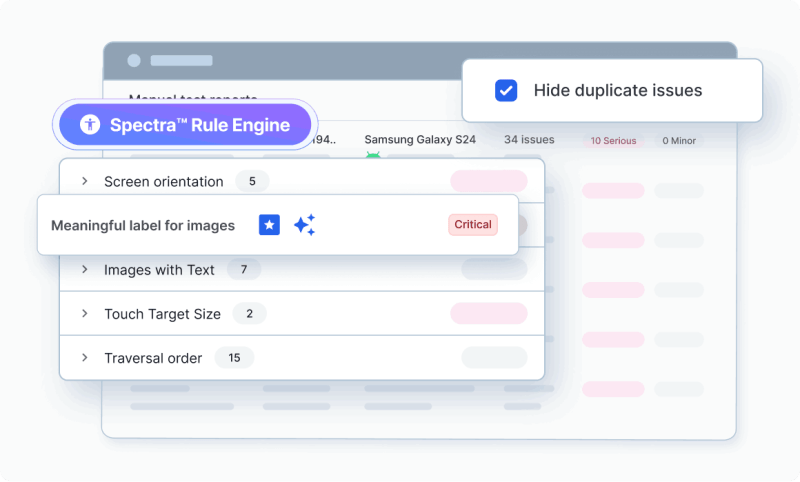
Task: Expand the Screen orientation row chevron
Action: [85, 181]
